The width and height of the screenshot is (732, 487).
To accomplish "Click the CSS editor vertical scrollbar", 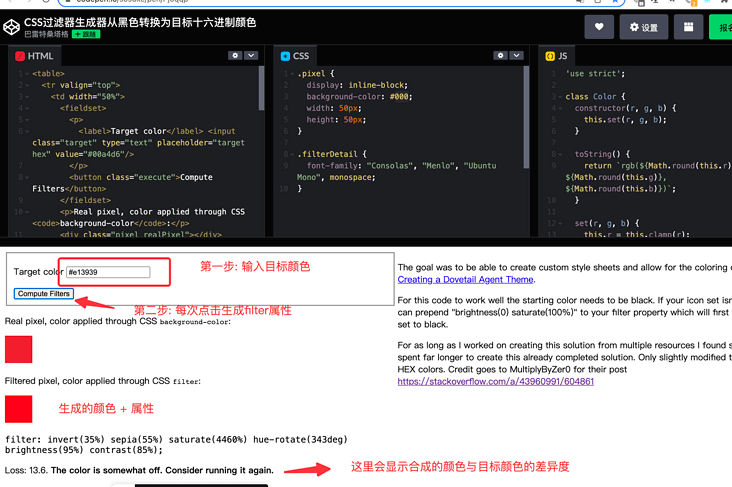I will [527, 117].
